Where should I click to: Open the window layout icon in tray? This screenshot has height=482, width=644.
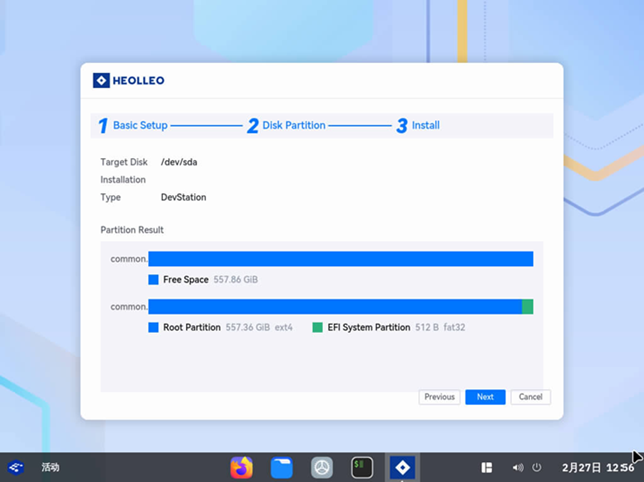[487, 467]
